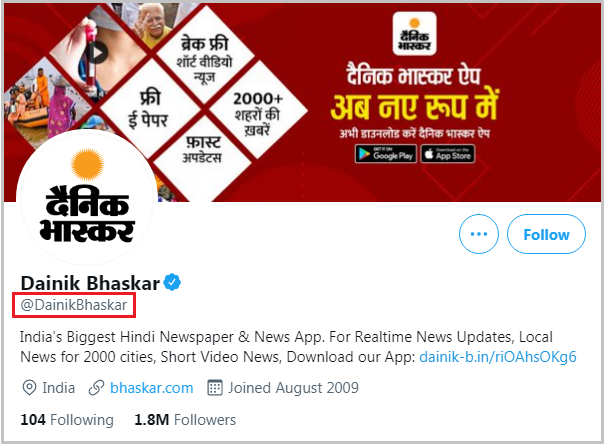Open the three-dots more options menu
The width and height of the screenshot is (605, 444).
(x=479, y=234)
